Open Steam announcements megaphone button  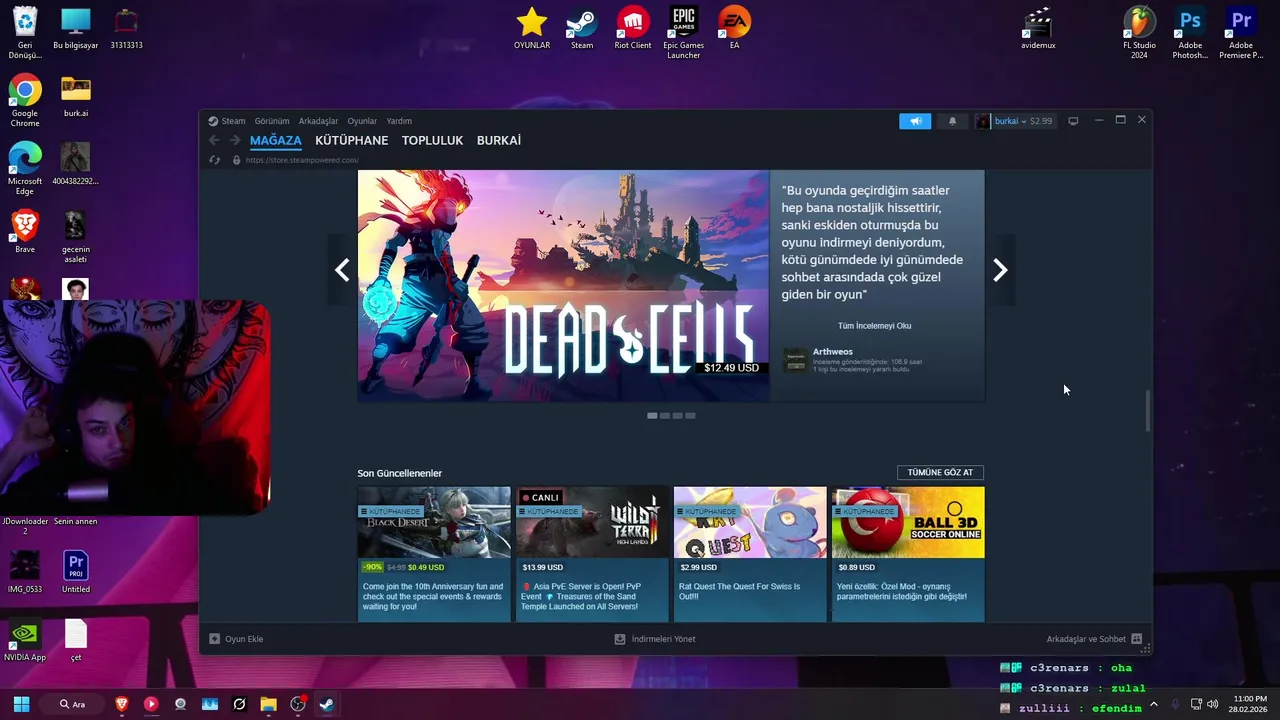915,121
